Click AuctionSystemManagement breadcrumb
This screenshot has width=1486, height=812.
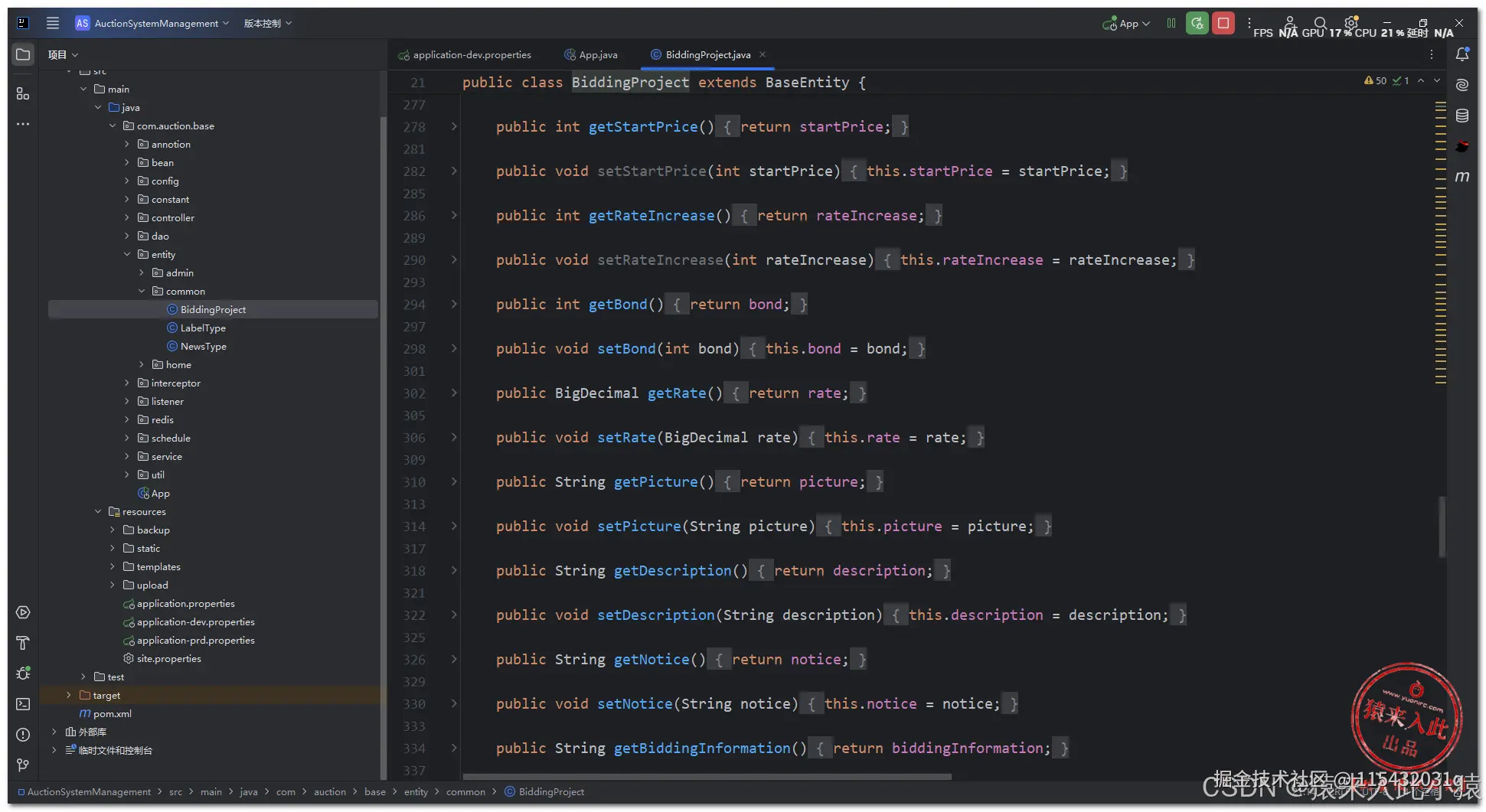[89, 791]
